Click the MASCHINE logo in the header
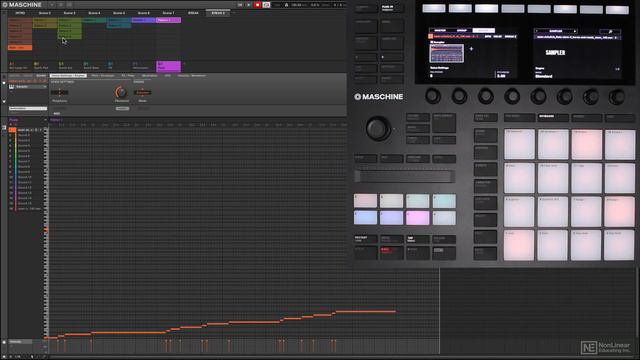640x360 pixels. click(22, 4)
